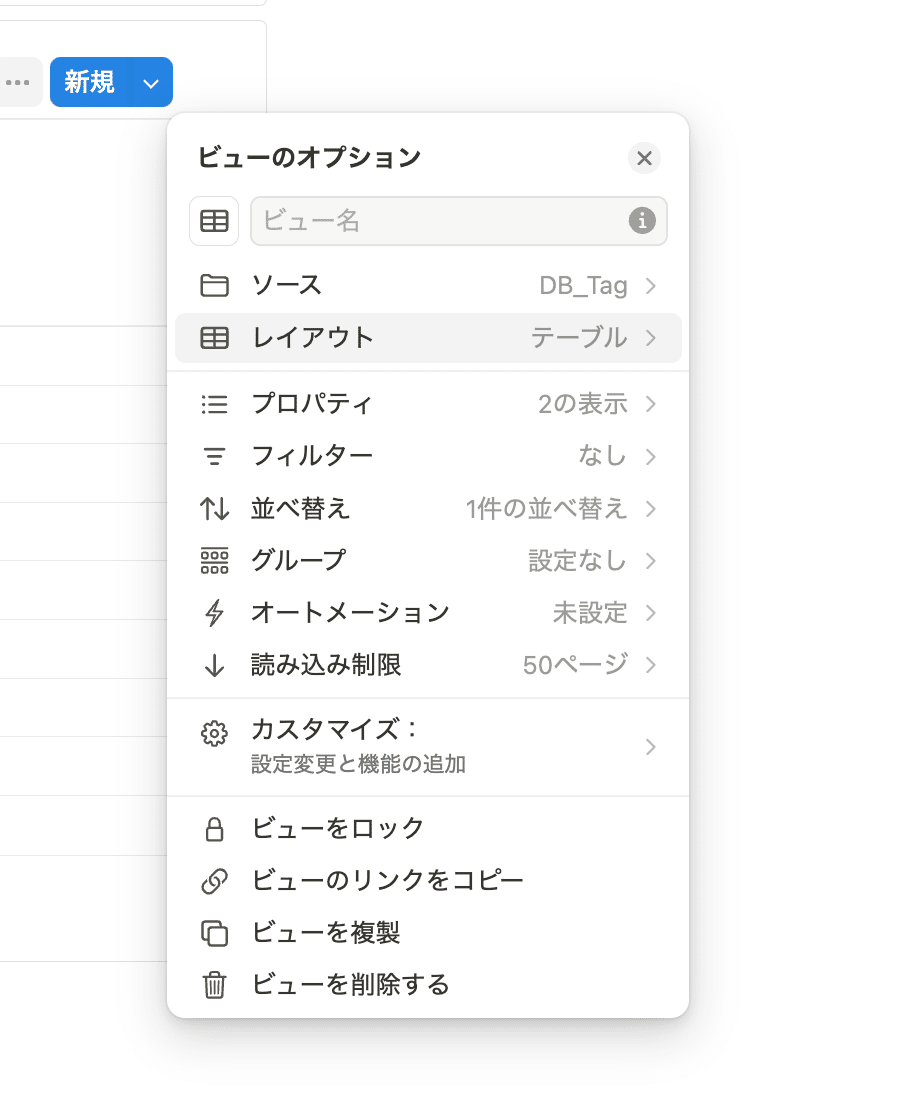Screen dimensions: 924x1106
Task: Click the link icon for copying view link
Action: click(x=214, y=881)
